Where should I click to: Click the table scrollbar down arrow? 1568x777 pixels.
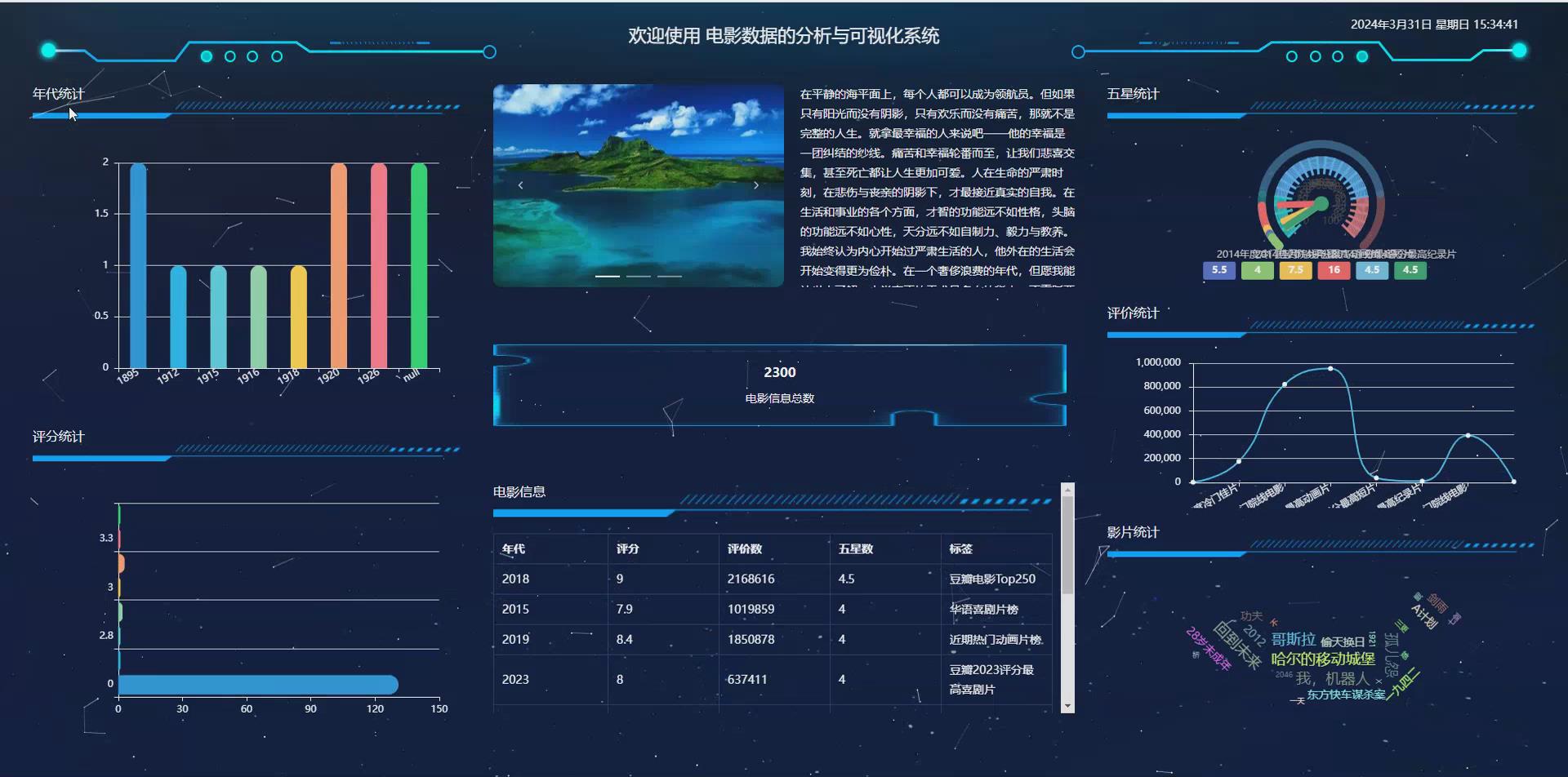(x=1067, y=706)
